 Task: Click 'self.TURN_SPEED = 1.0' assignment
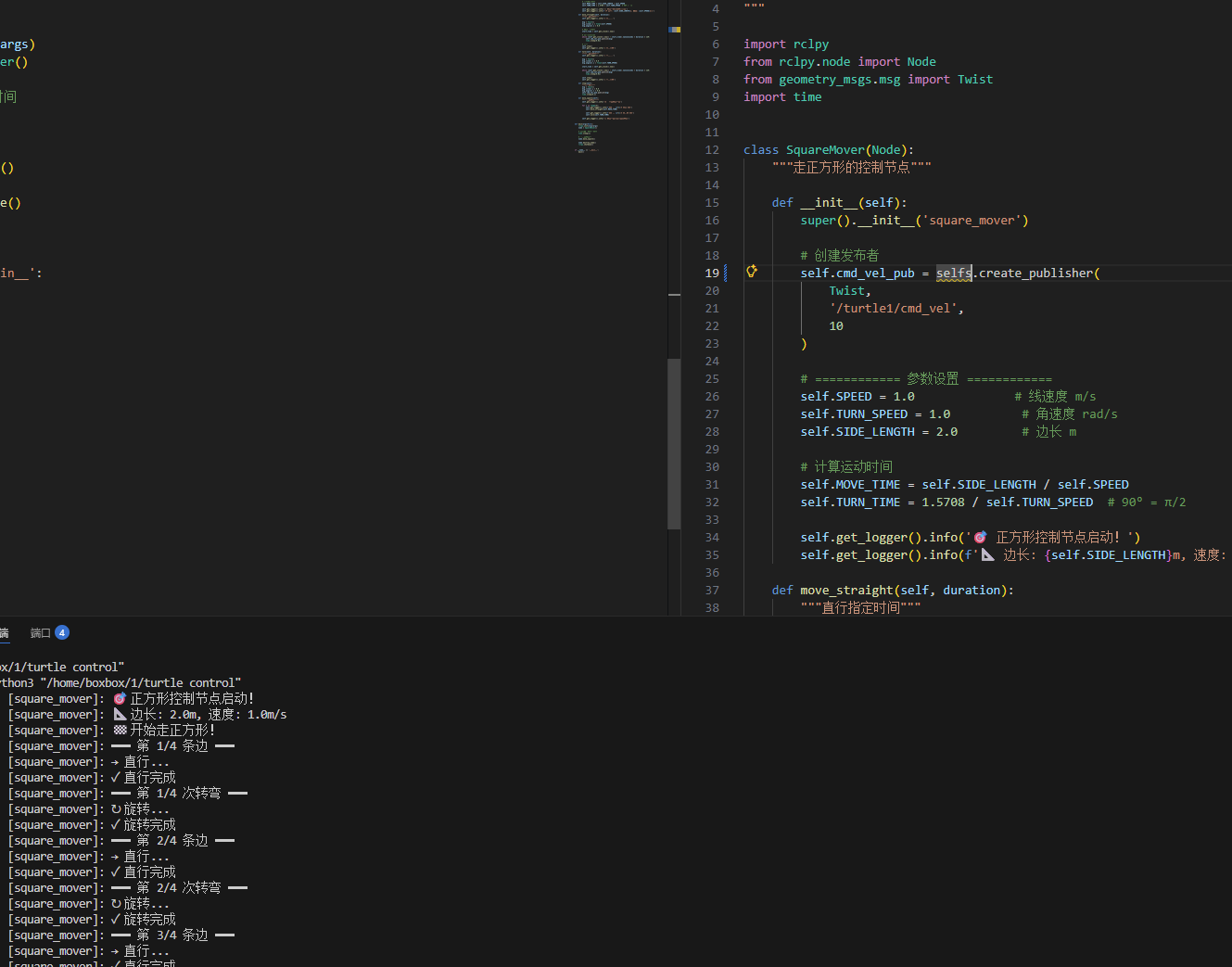coord(875,414)
